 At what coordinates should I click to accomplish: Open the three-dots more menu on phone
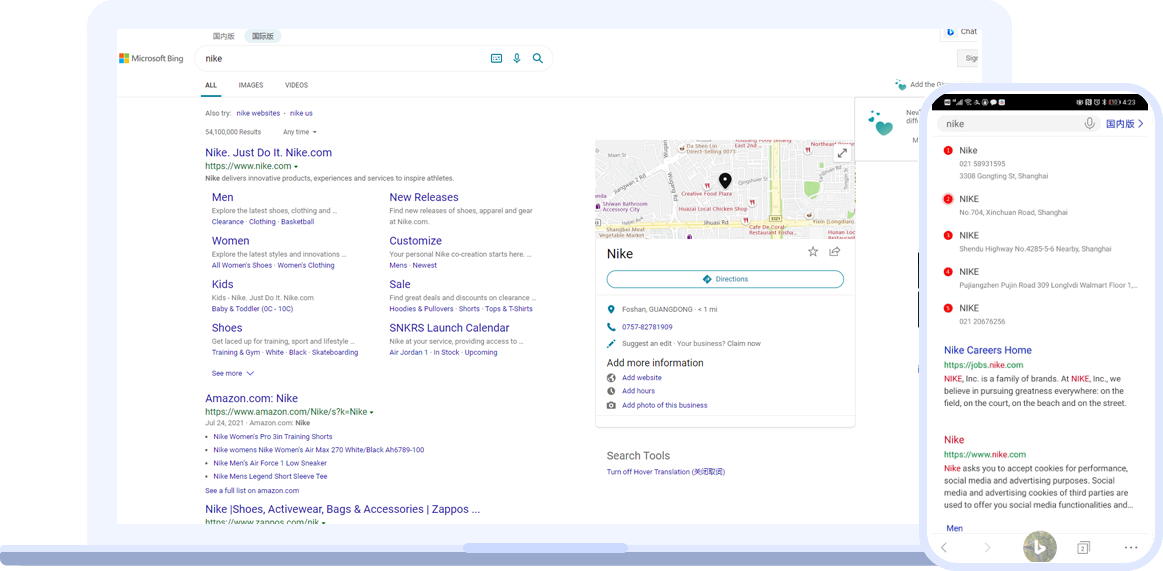1131,548
